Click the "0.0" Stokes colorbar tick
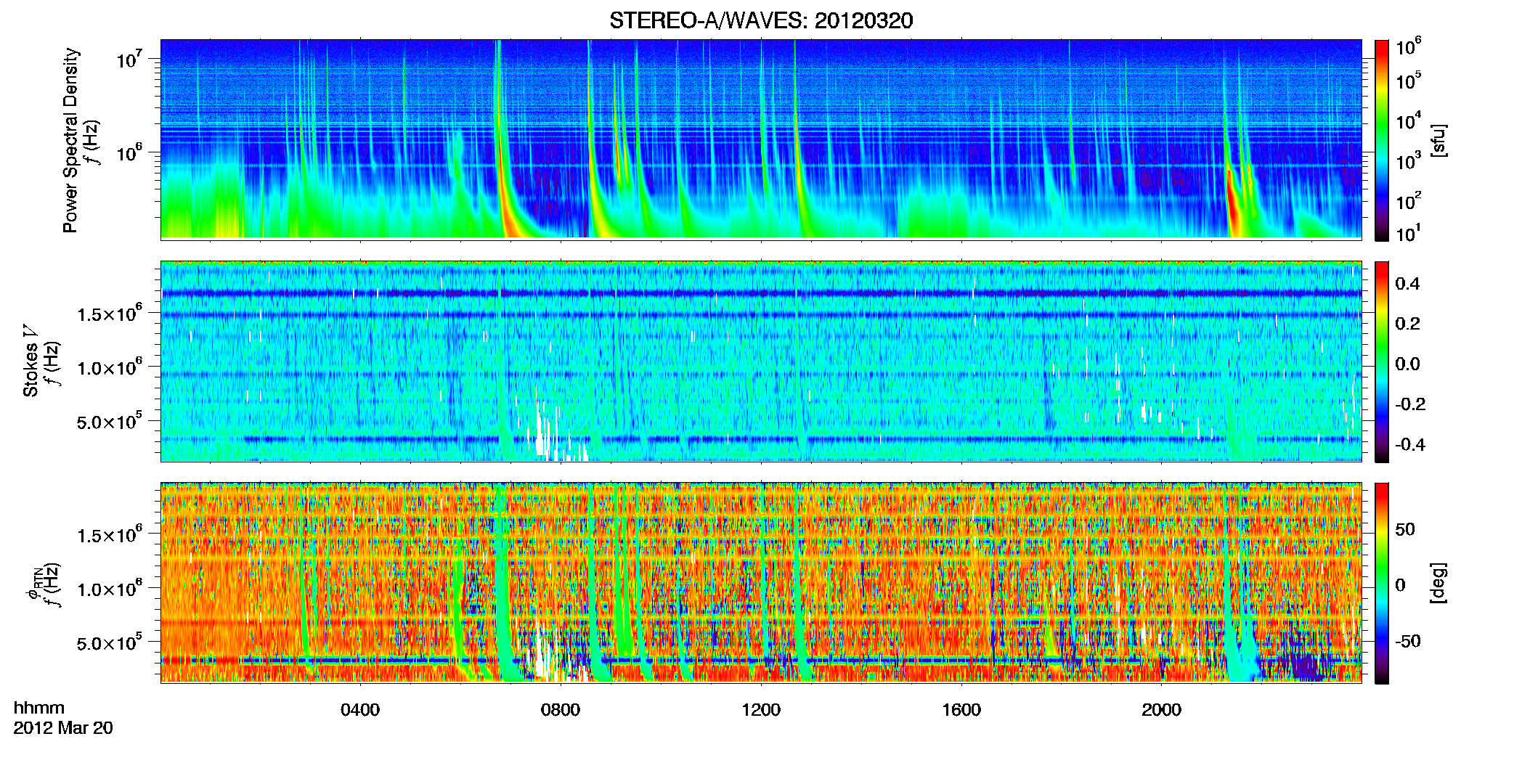 click(1407, 364)
